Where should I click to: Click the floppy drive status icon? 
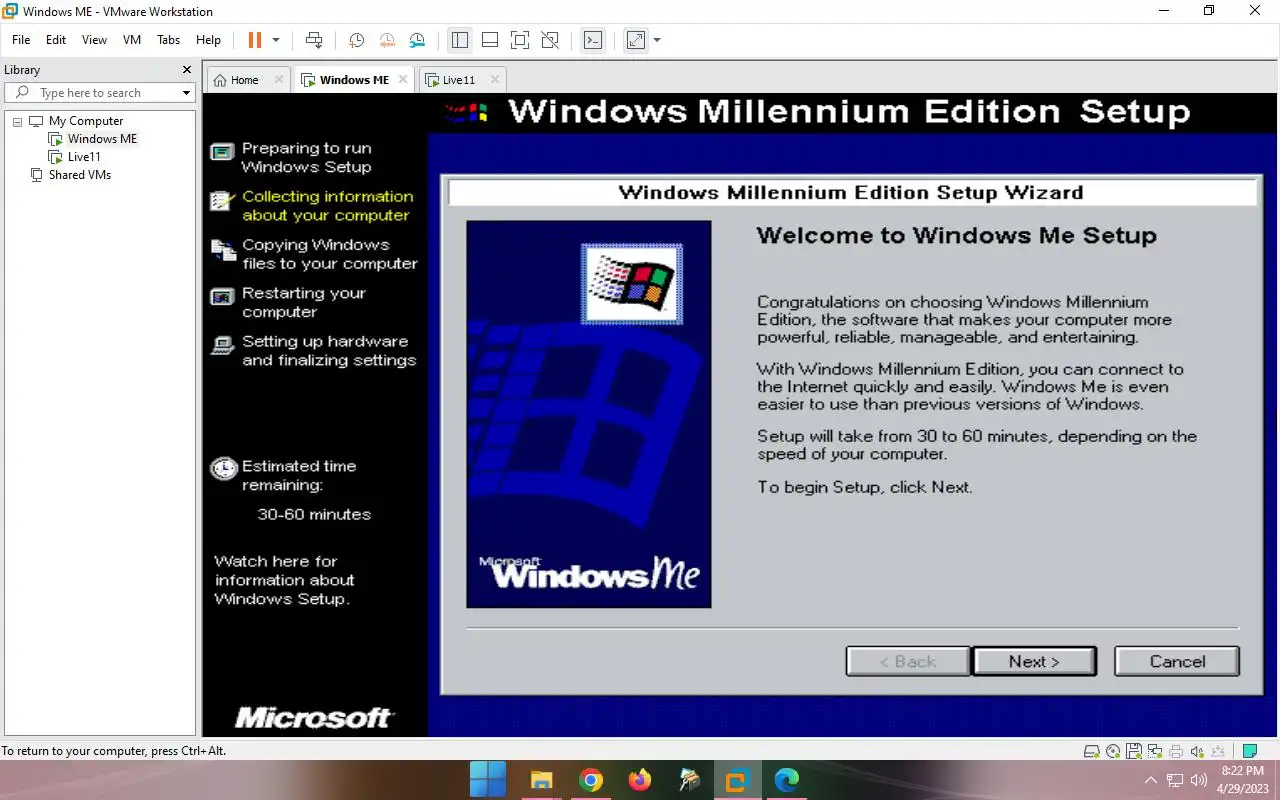pos(1134,751)
